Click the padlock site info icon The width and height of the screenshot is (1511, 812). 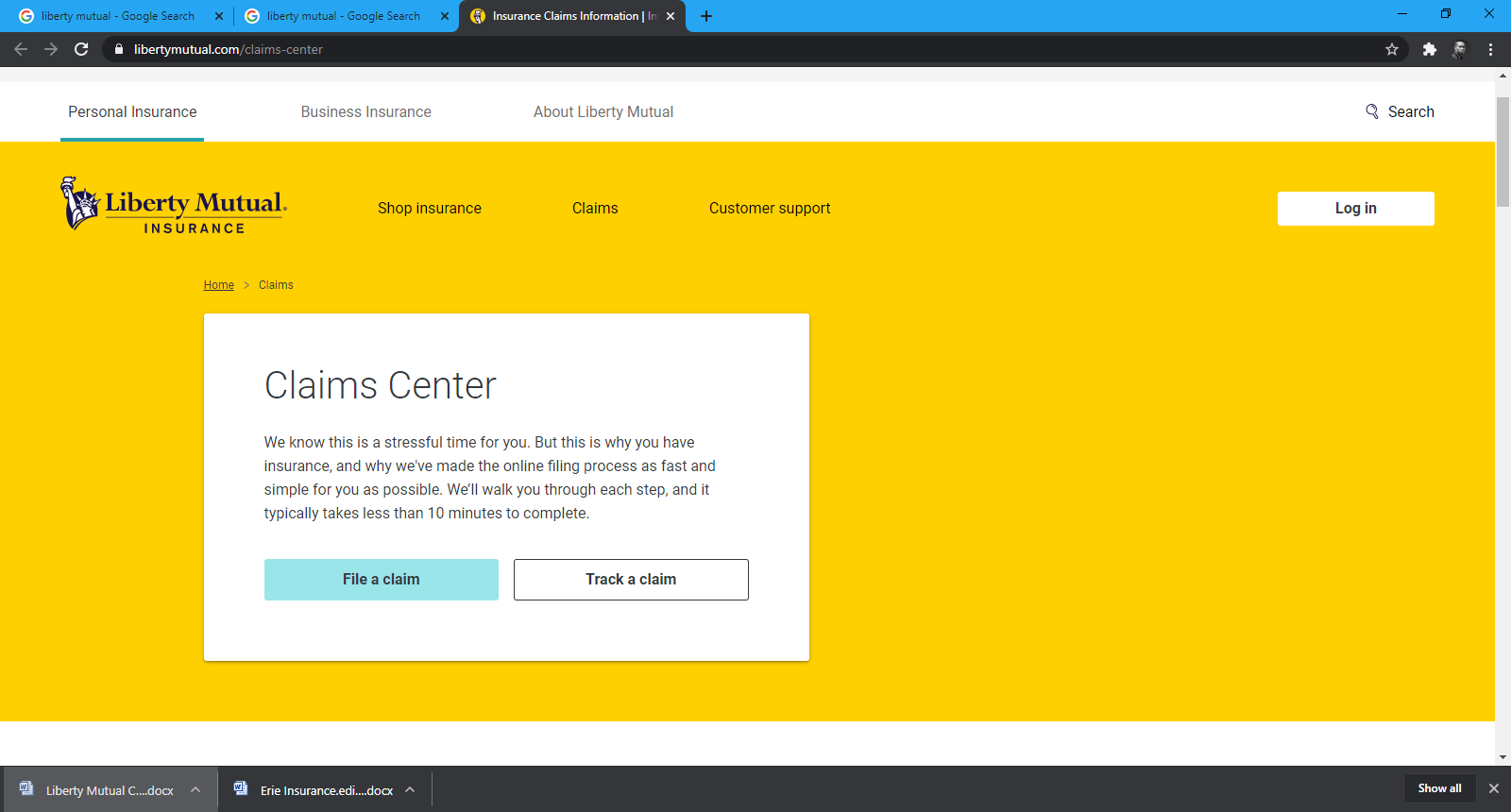click(118, 49)
